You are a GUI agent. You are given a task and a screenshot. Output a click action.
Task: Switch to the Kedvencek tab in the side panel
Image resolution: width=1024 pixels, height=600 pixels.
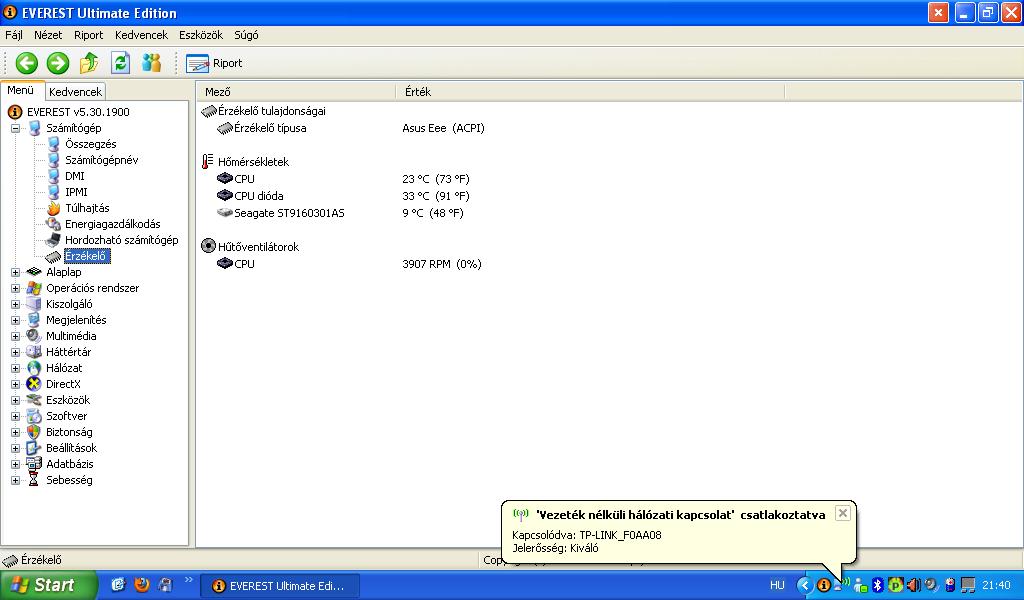pyautogui.click(x=75, y=92)
